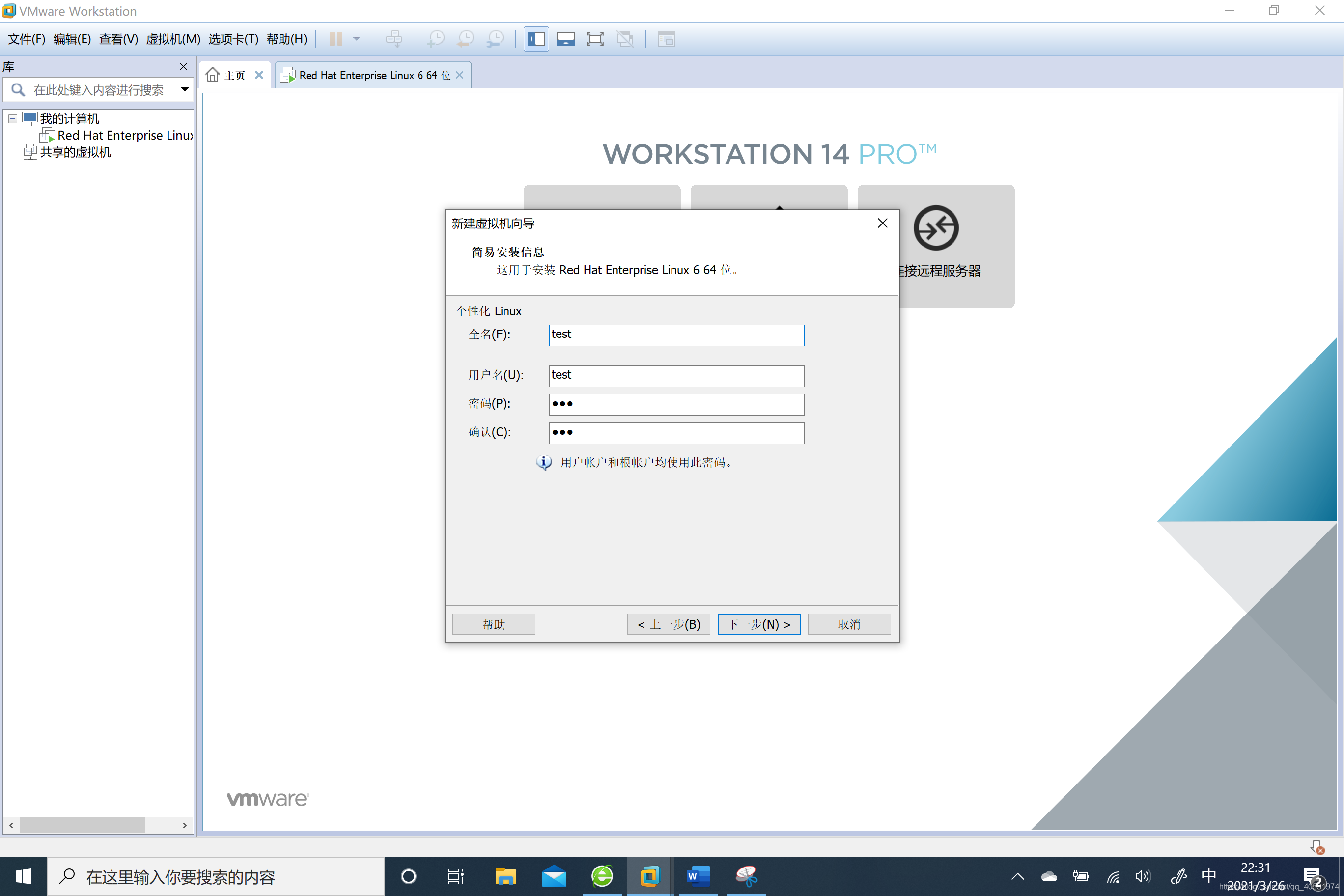Select 我的计算机 in library tree
1344x896 pixels.
[69, 119]
